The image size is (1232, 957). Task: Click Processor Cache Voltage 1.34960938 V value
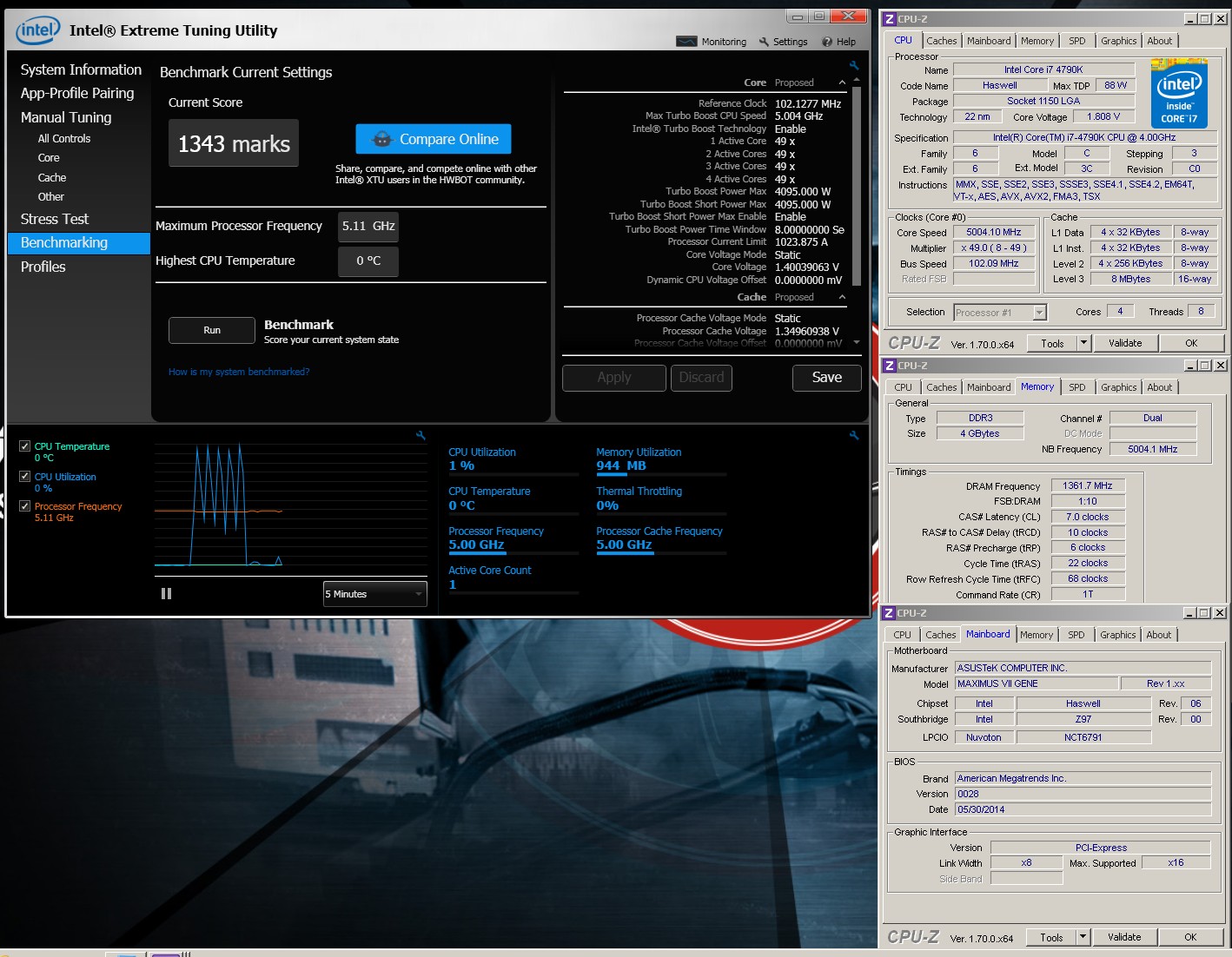click(x=807, y=331)
